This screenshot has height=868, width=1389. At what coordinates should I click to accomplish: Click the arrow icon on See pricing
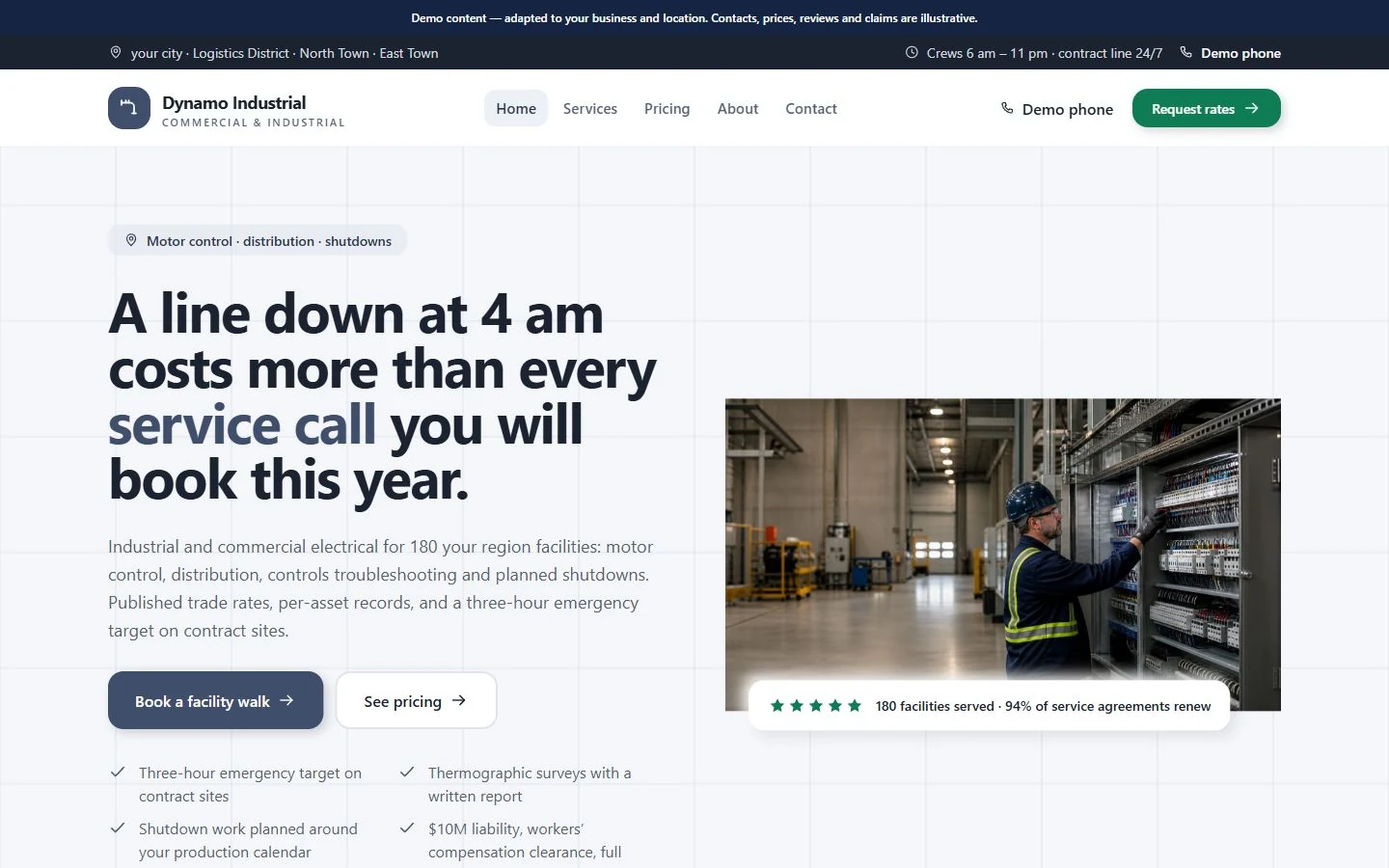pyautogui.click(x=459, y=701)
